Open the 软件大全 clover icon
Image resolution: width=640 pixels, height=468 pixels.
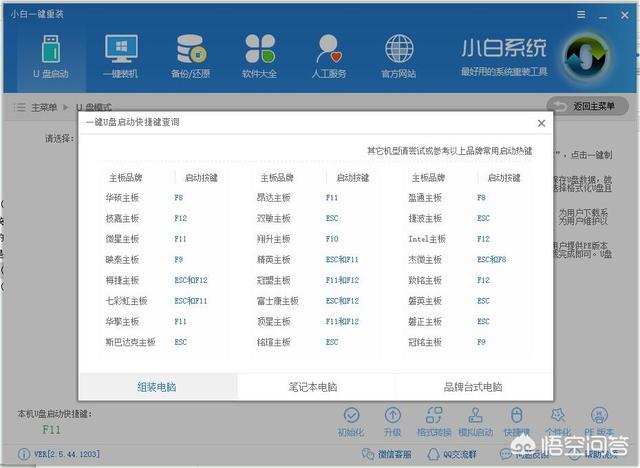(x=260, y=49)
